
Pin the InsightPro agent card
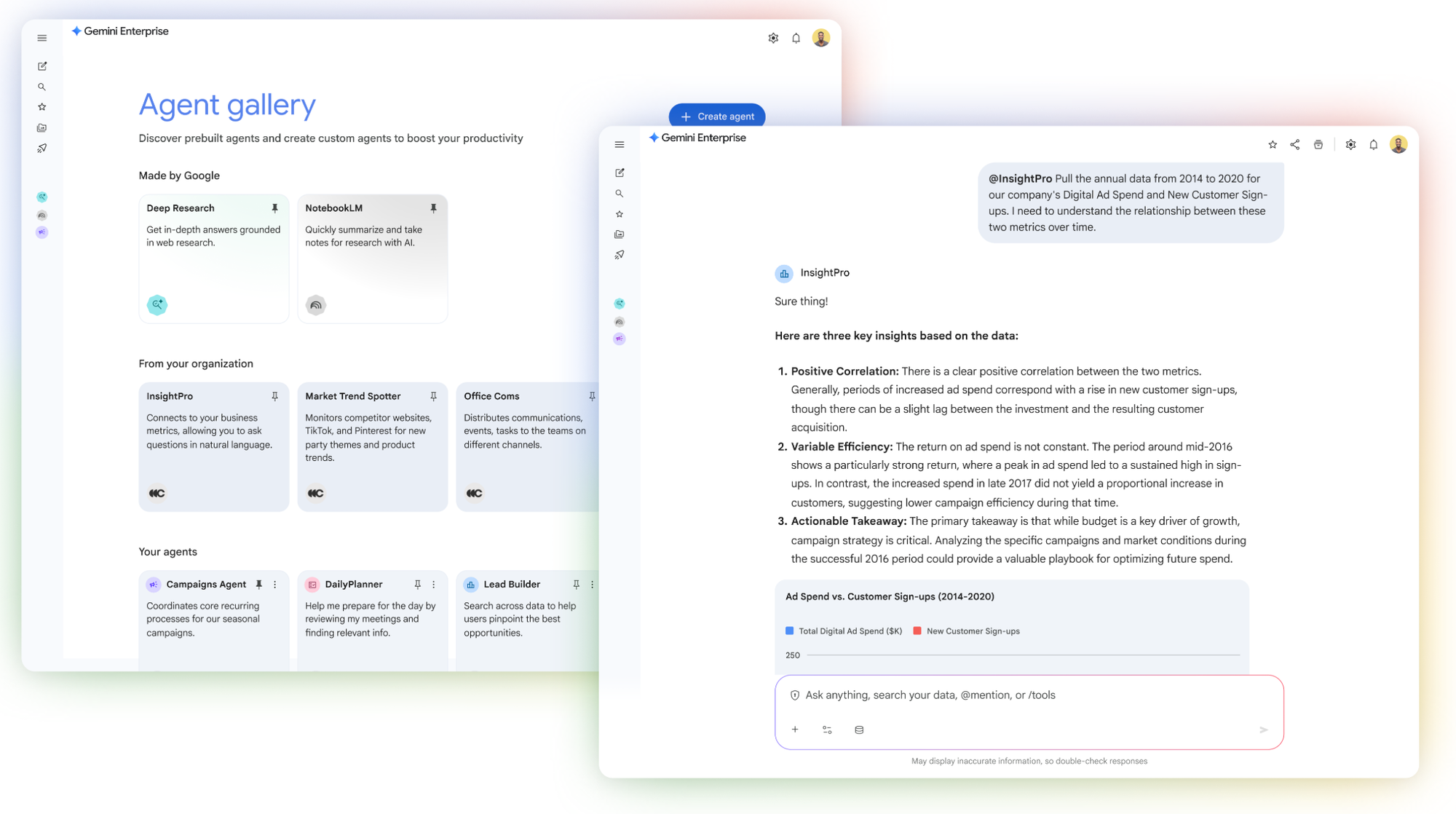click(x=274, y=397)
